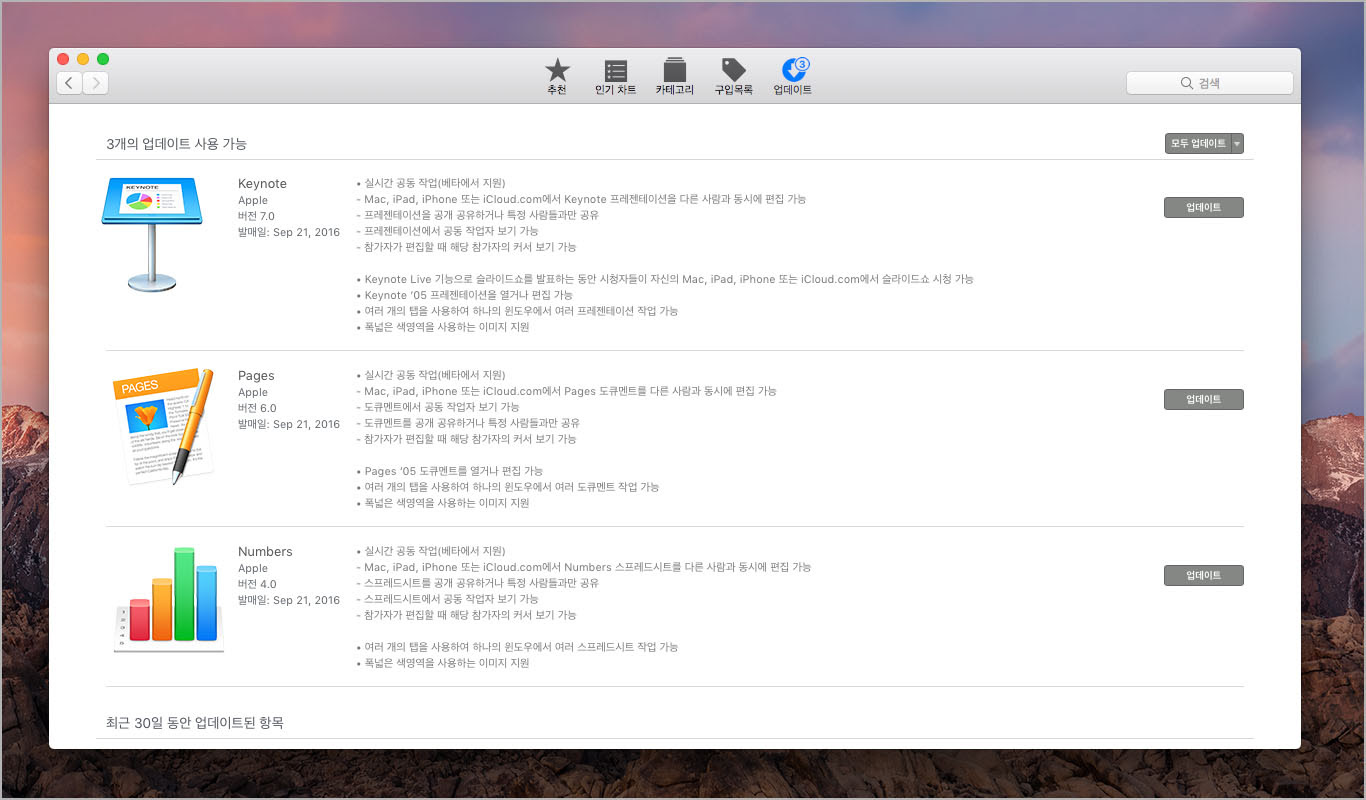
Task: Click 업데이트 button for Numbers
Action: tap(1204, 575)
